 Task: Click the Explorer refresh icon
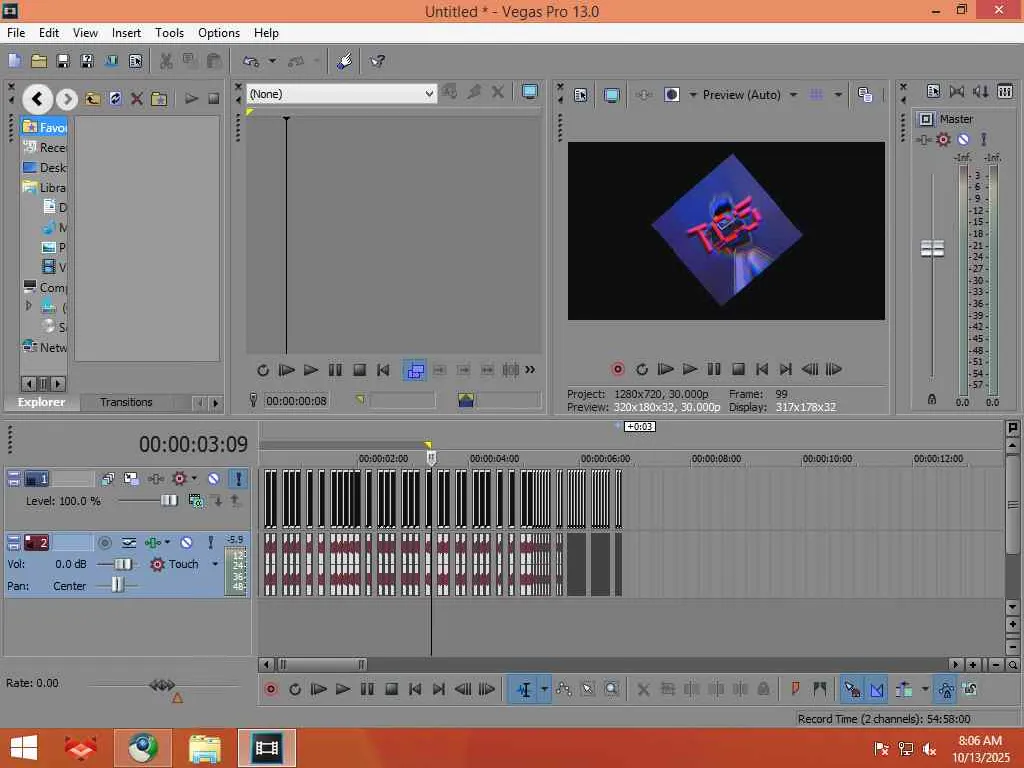(116, 99)
